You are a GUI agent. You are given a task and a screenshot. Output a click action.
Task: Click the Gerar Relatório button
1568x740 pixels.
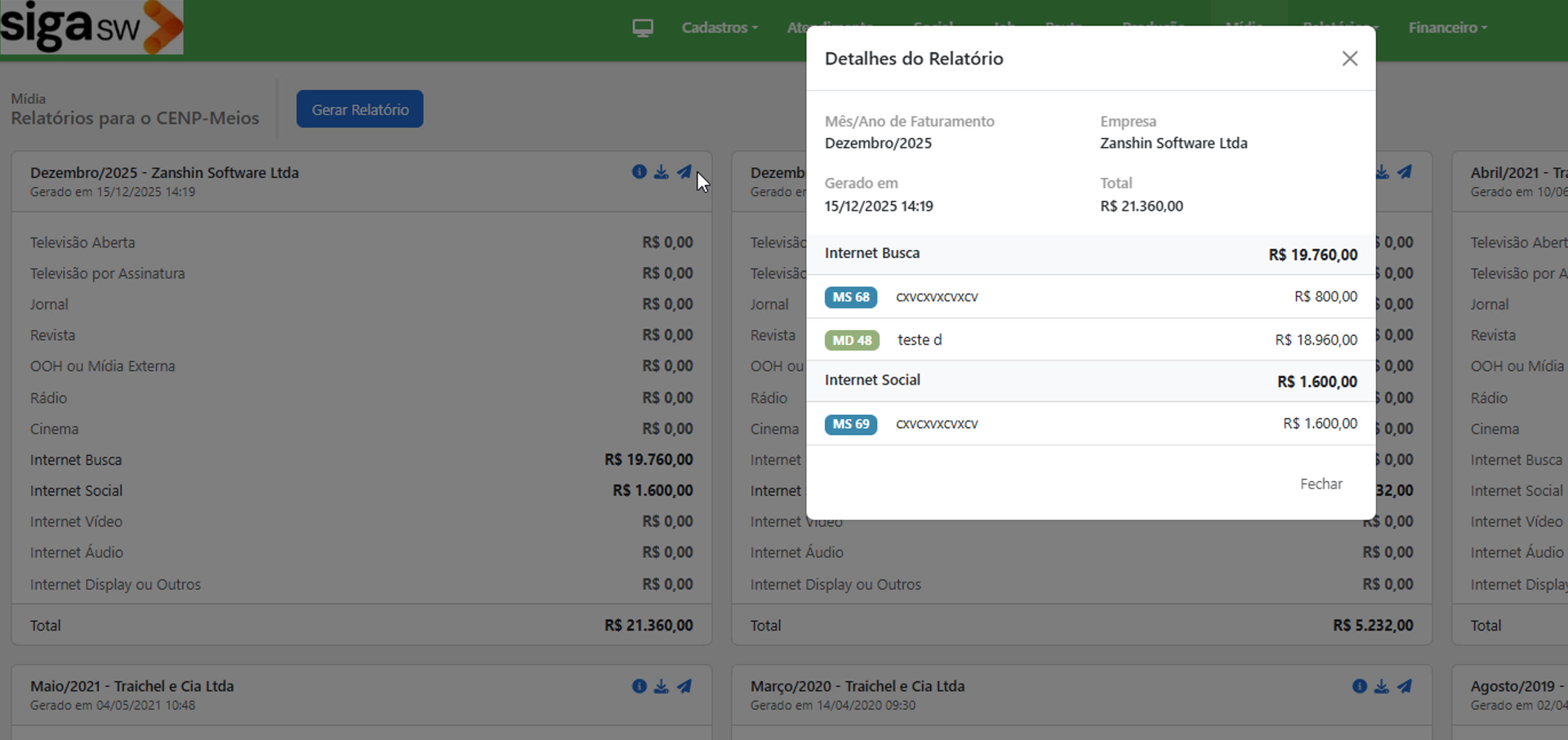pos(359,109)
